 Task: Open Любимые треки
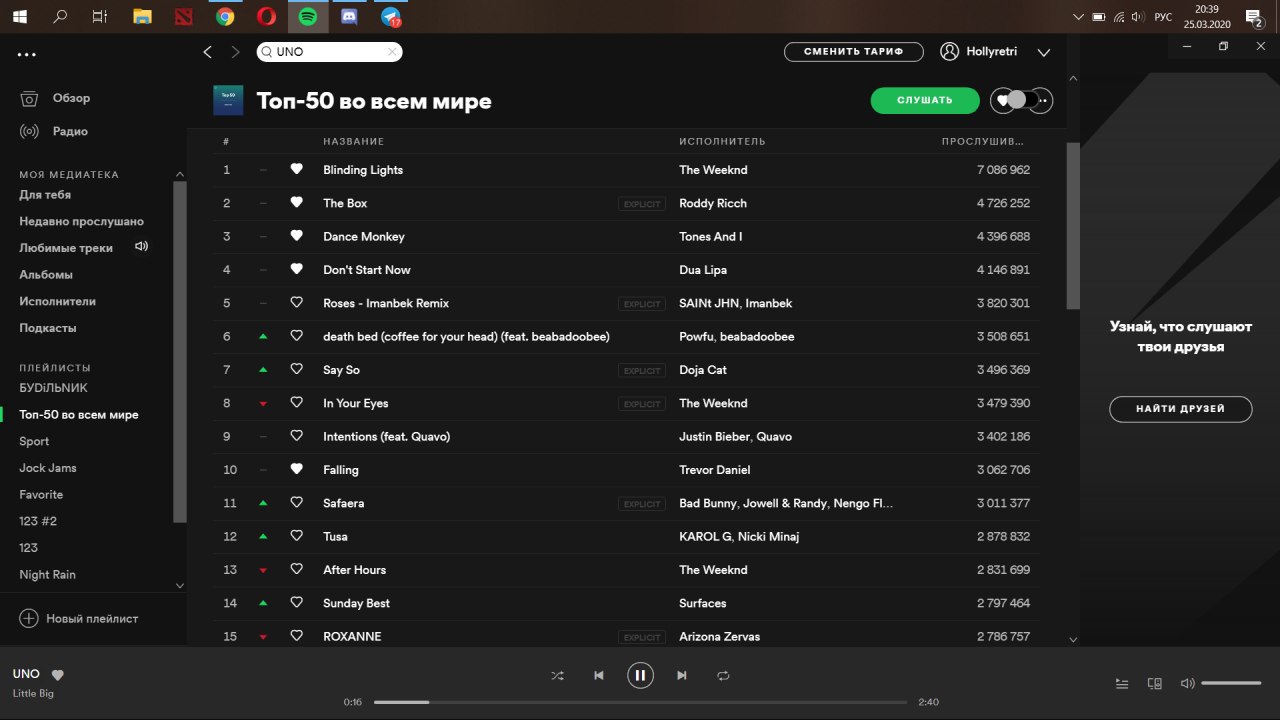(66, 248)
